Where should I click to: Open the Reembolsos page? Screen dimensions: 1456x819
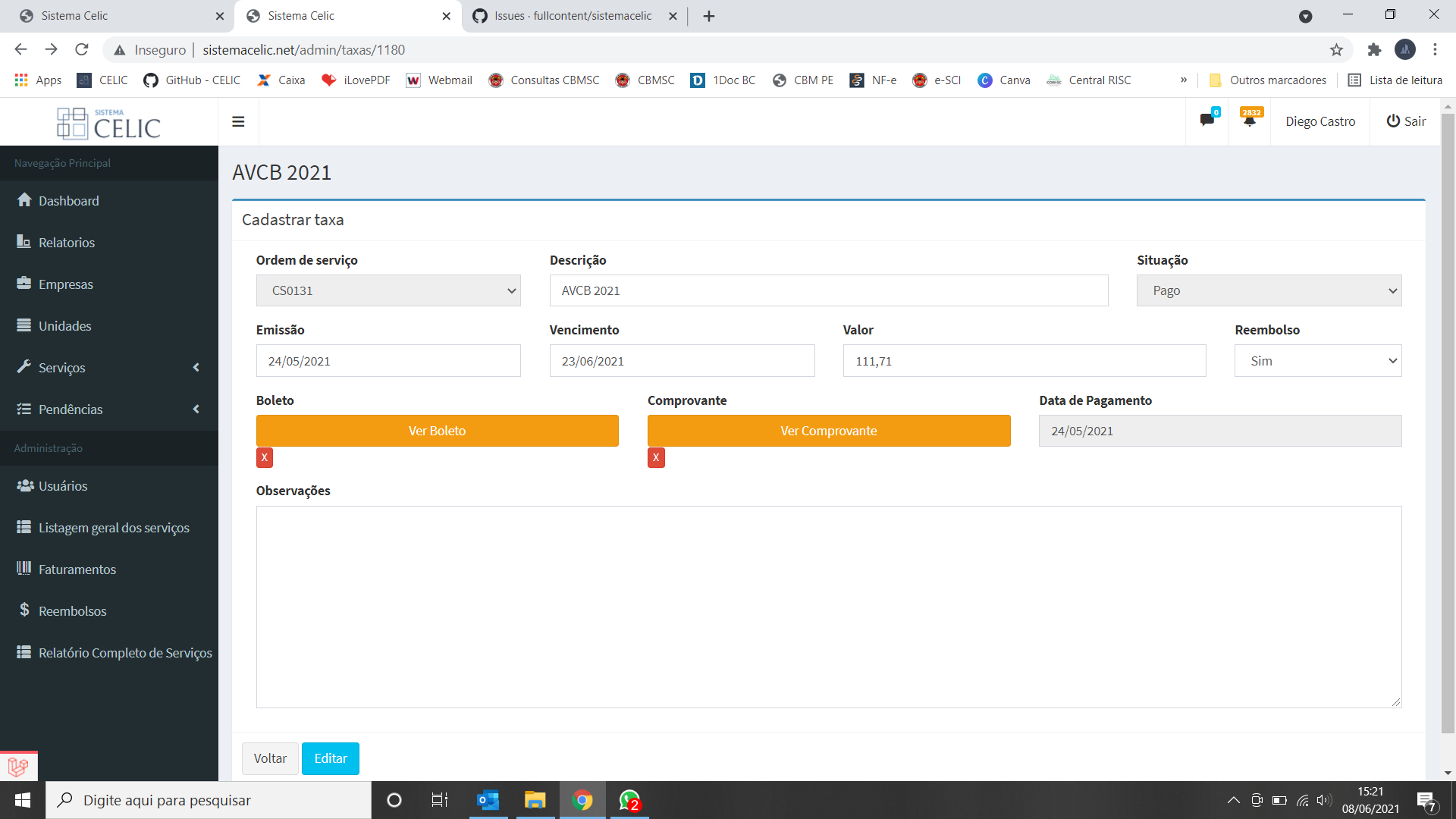point(72,610)
